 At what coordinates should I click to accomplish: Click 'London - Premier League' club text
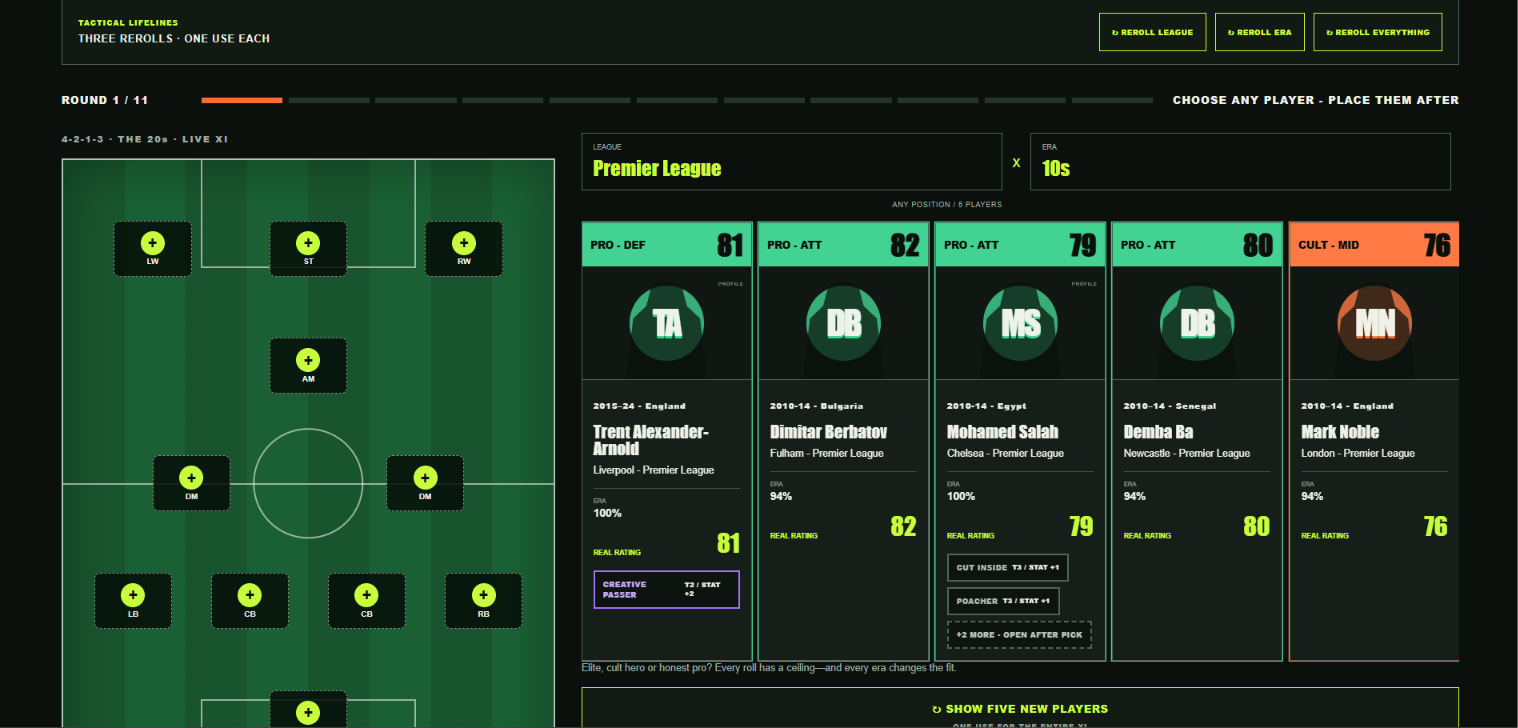tap(1358, 453)
